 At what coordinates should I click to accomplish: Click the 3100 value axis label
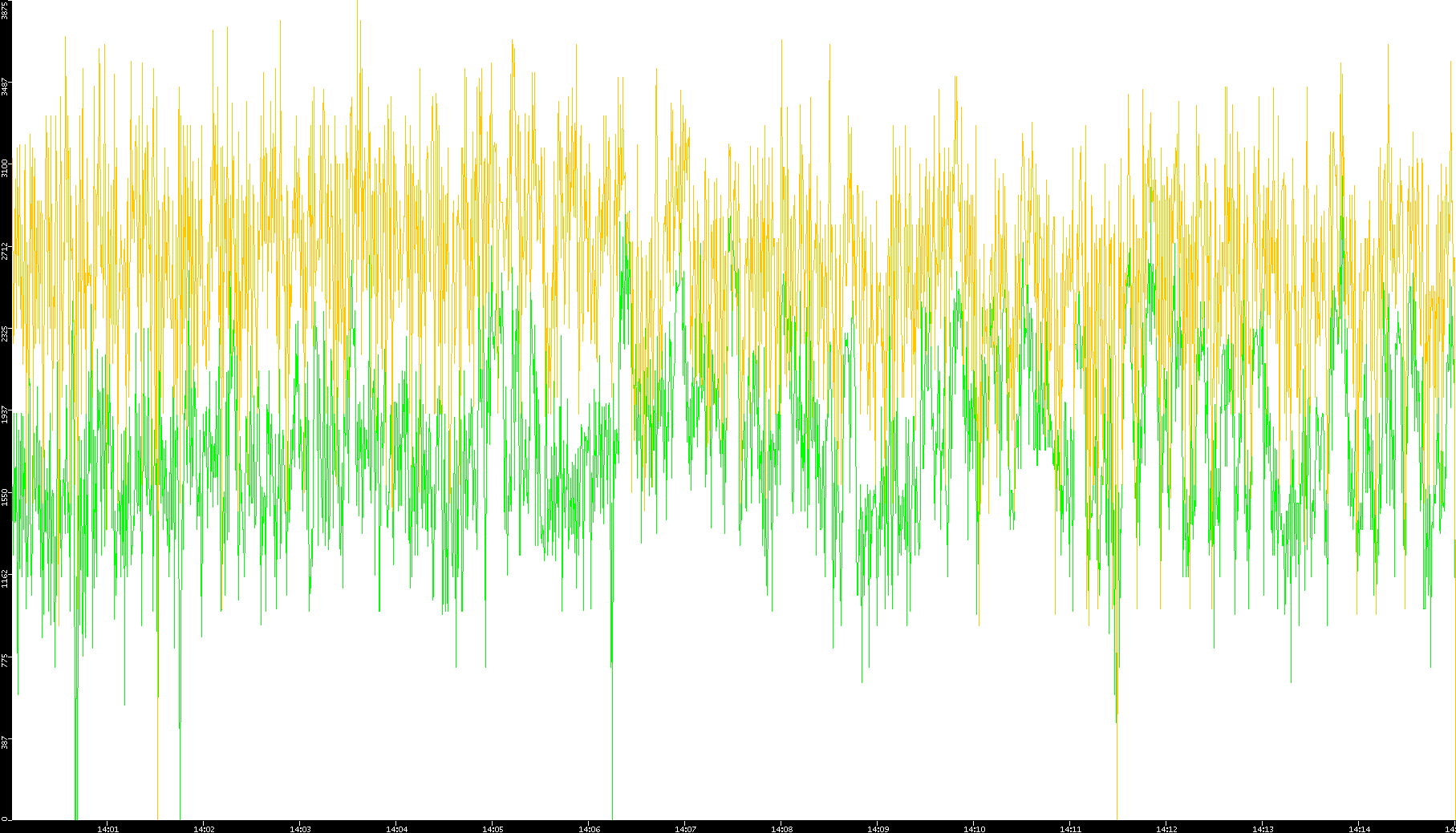5,168
